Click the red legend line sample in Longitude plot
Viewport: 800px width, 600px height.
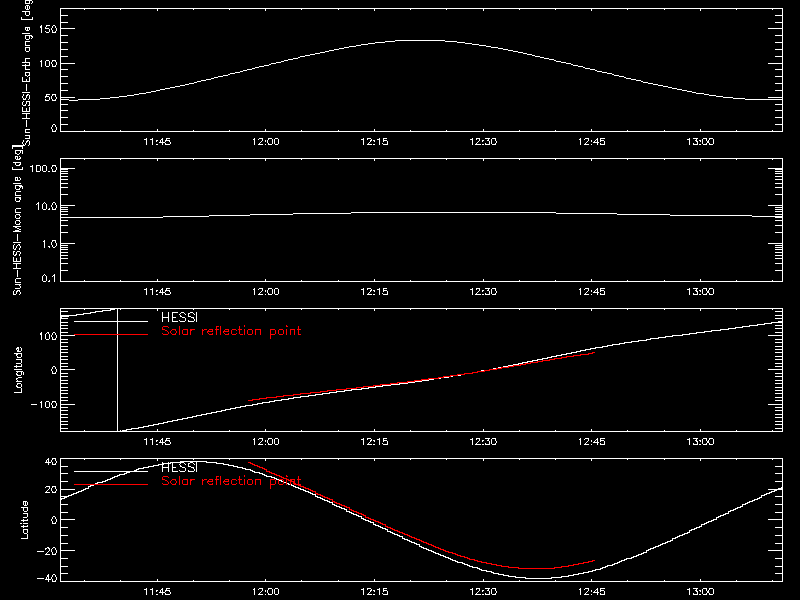(x=111, y=335)
